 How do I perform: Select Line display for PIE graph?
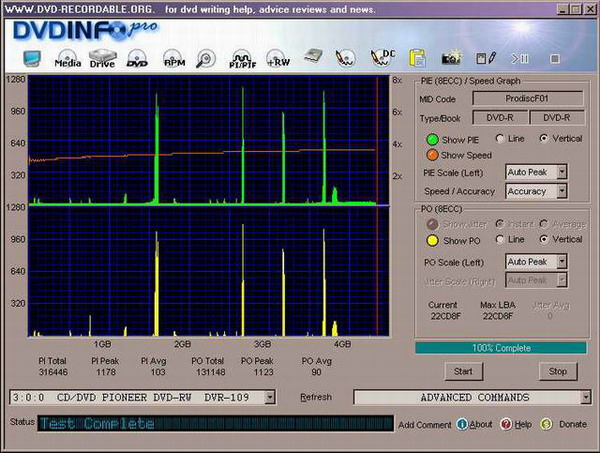(499, 139)
